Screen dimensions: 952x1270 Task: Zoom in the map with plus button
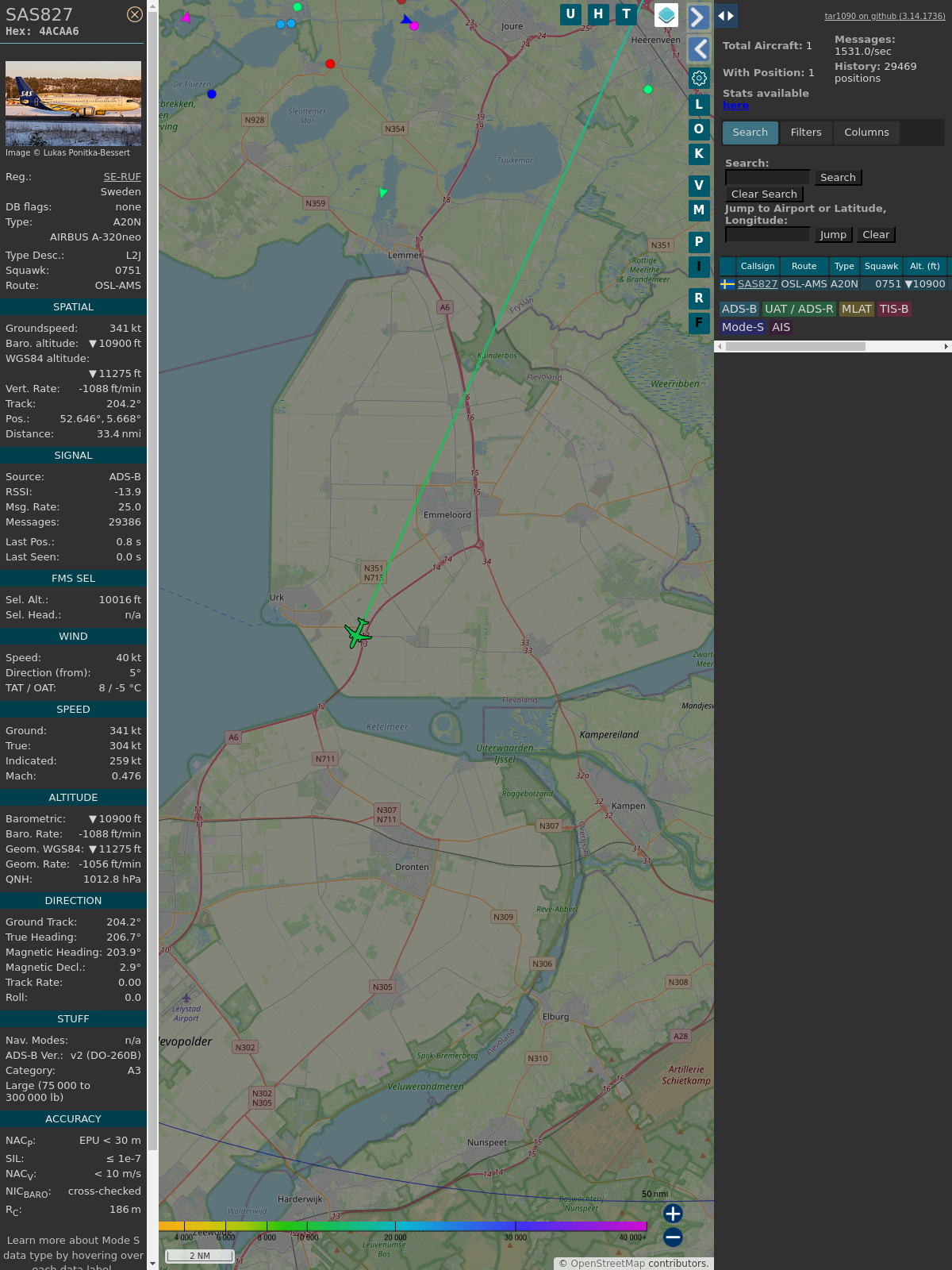673,1214
